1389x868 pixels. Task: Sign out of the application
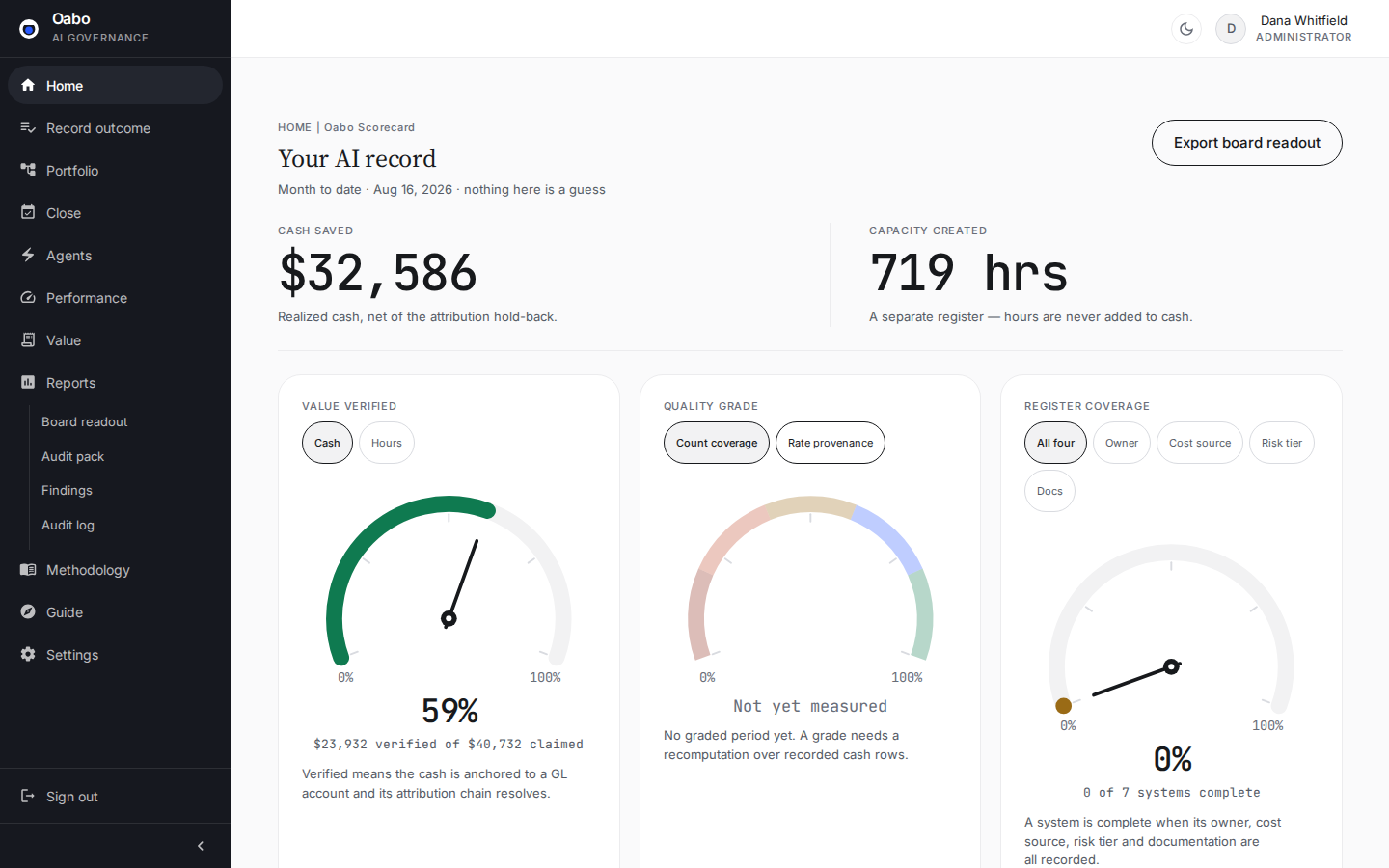[x=115, y=796]
